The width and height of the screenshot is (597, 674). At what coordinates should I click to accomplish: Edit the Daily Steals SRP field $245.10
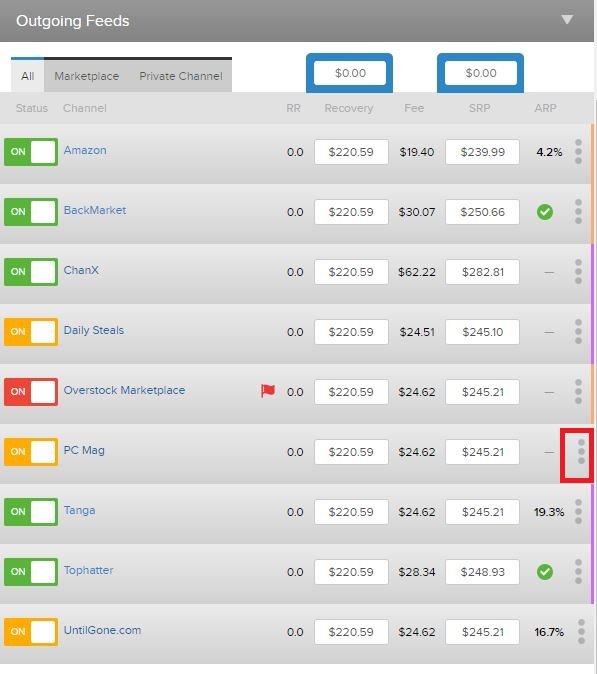coord(482,332)
